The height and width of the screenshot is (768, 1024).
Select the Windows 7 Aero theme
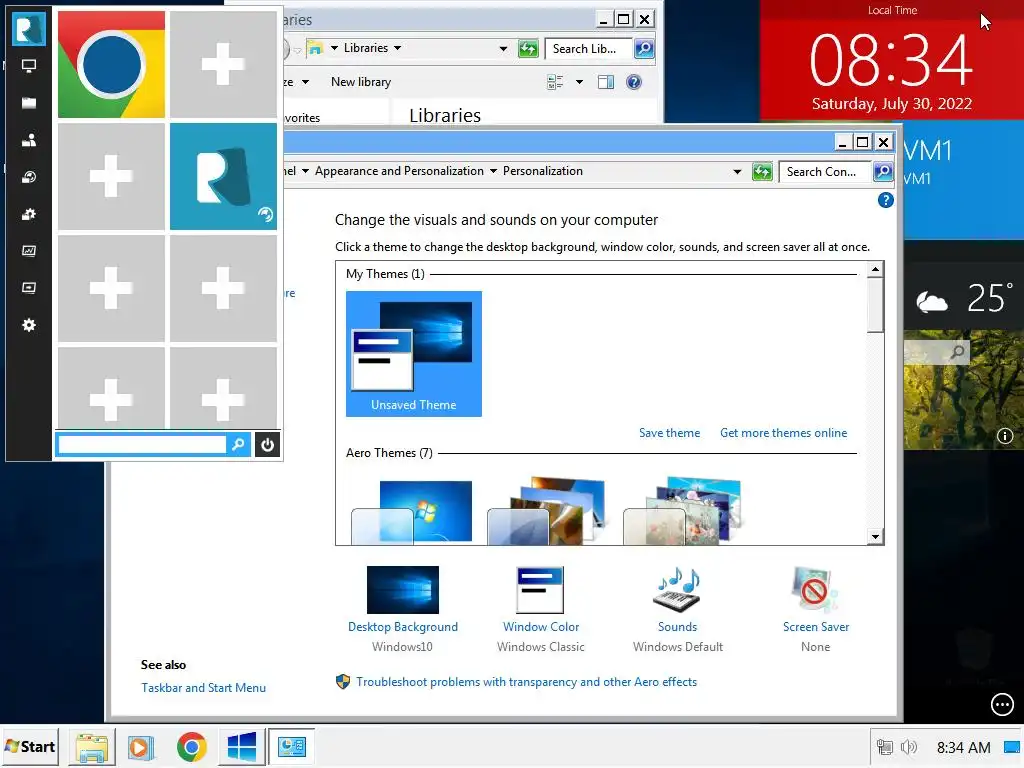tap(412, 511)
